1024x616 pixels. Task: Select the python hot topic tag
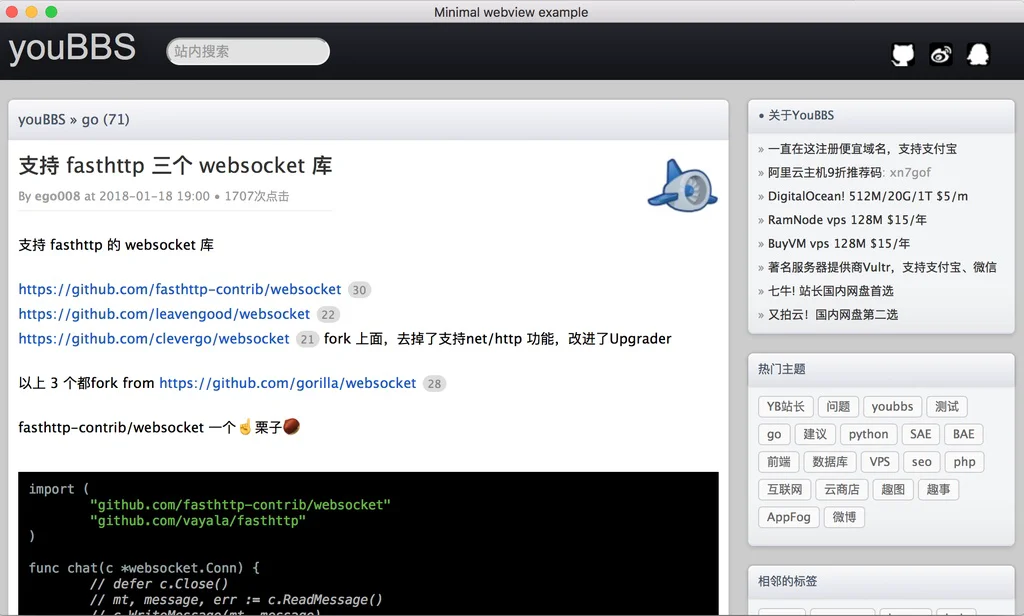tap(868, 434)
